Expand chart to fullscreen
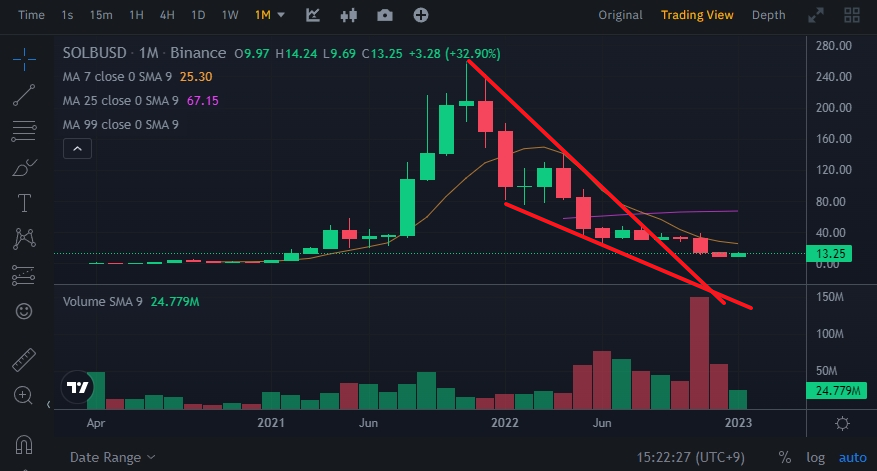This screenshot has height=471, width=877. click(816, 15)
